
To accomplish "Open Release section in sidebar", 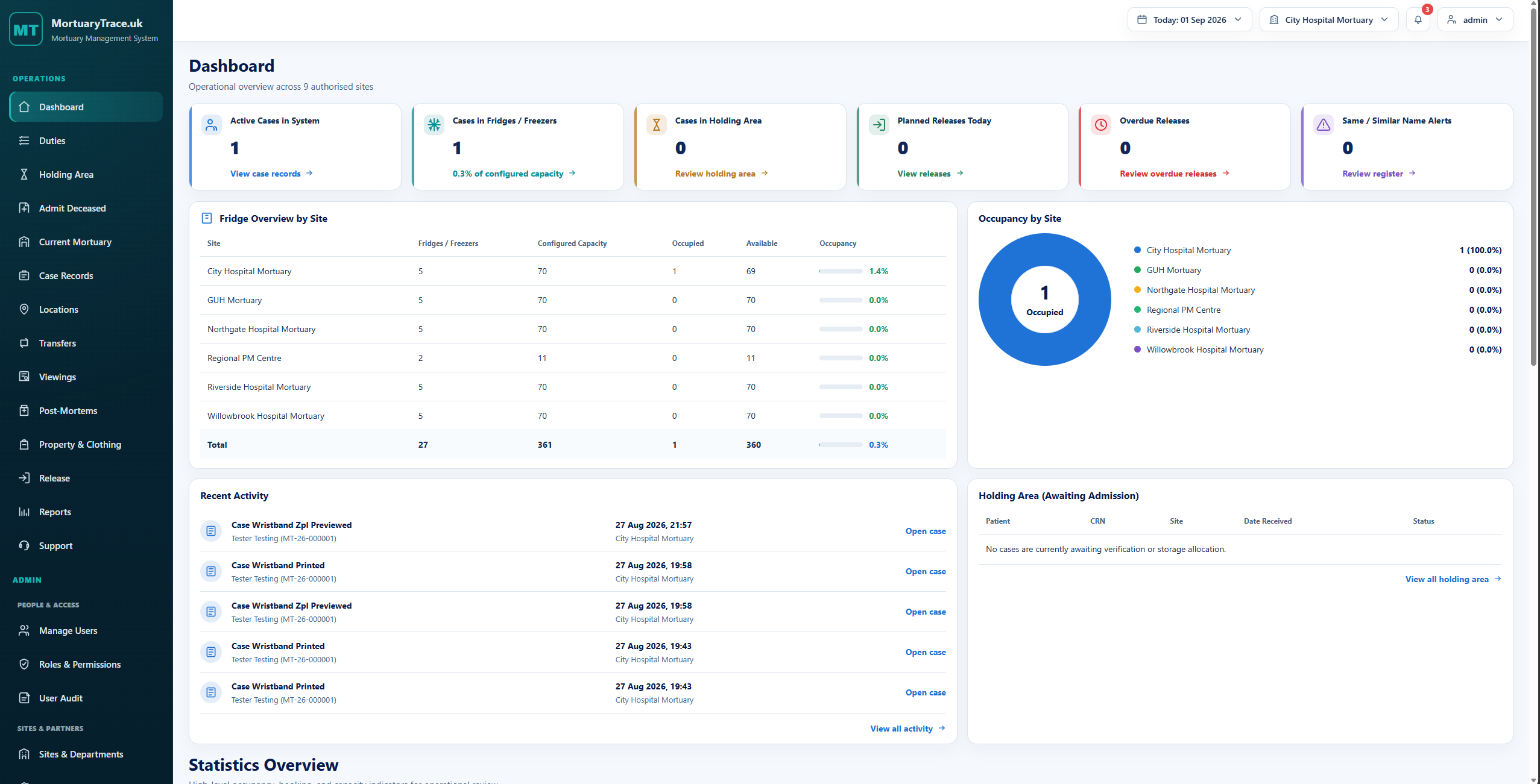I will click(86, 478).
